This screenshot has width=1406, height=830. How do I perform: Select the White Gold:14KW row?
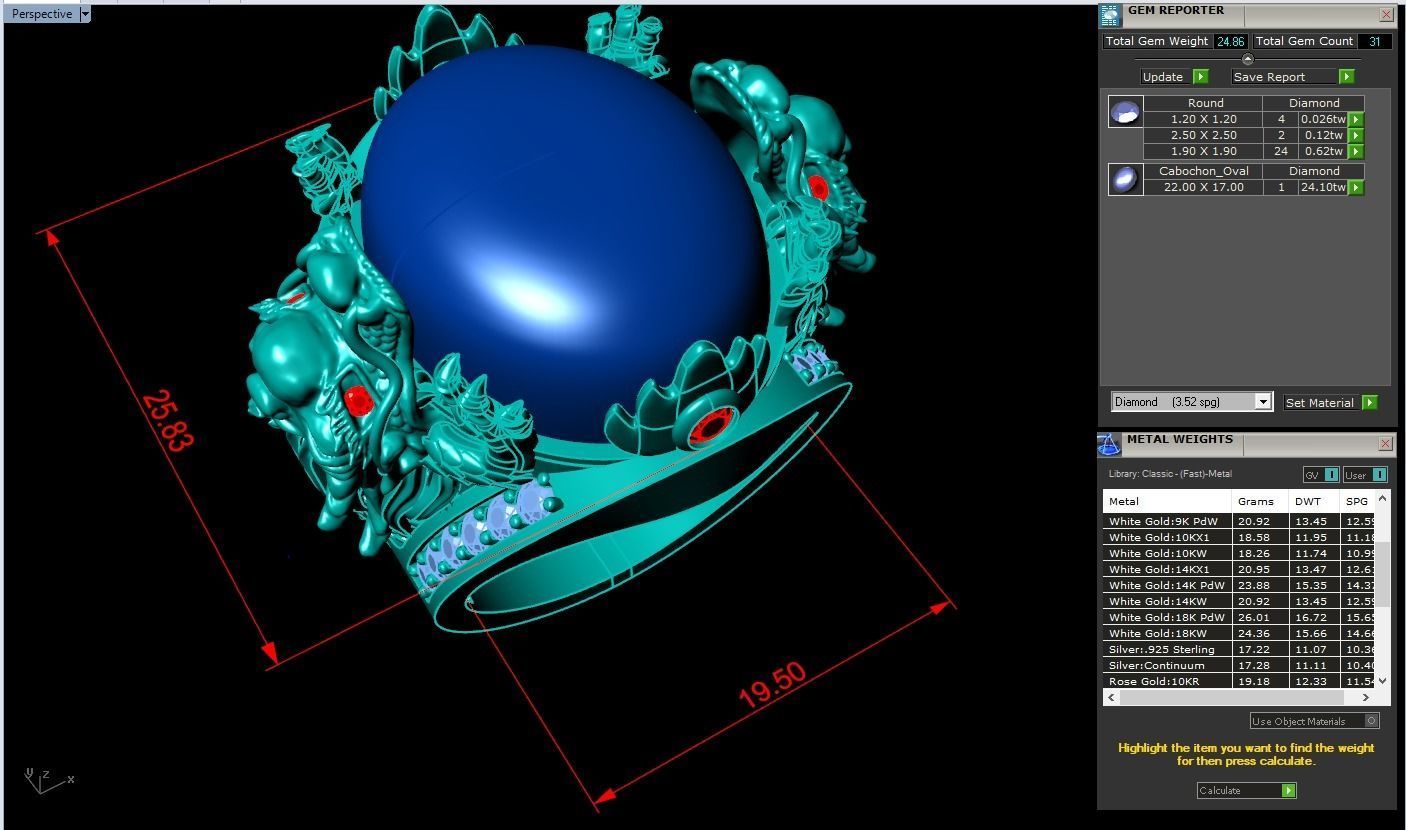pos(1239,601)
